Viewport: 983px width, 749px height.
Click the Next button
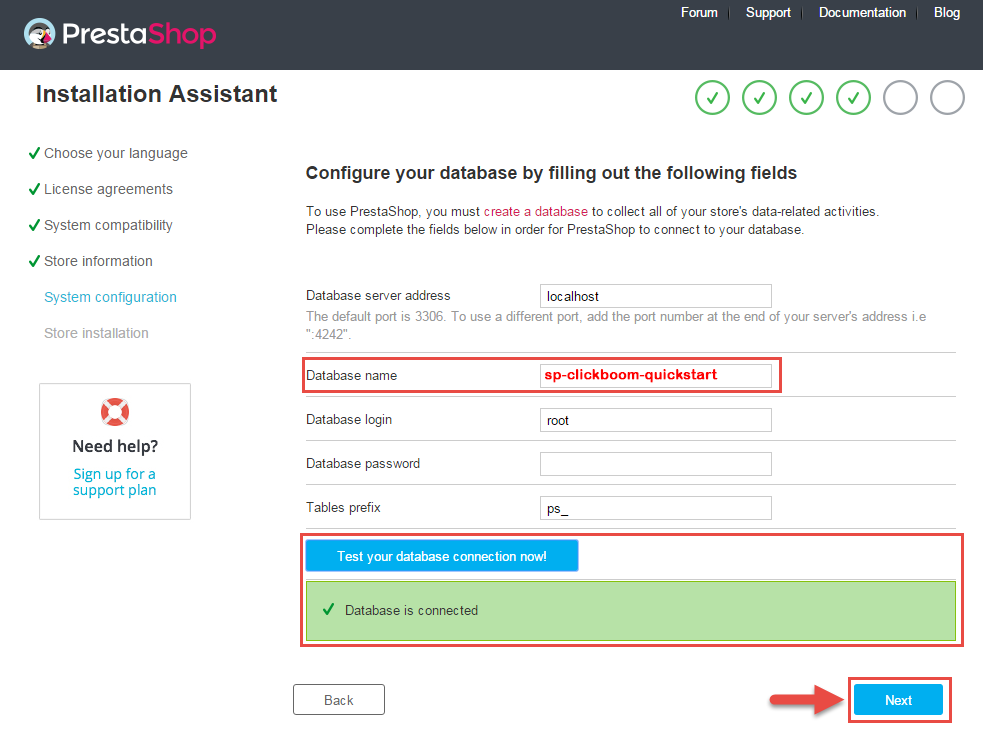point(898,700)
